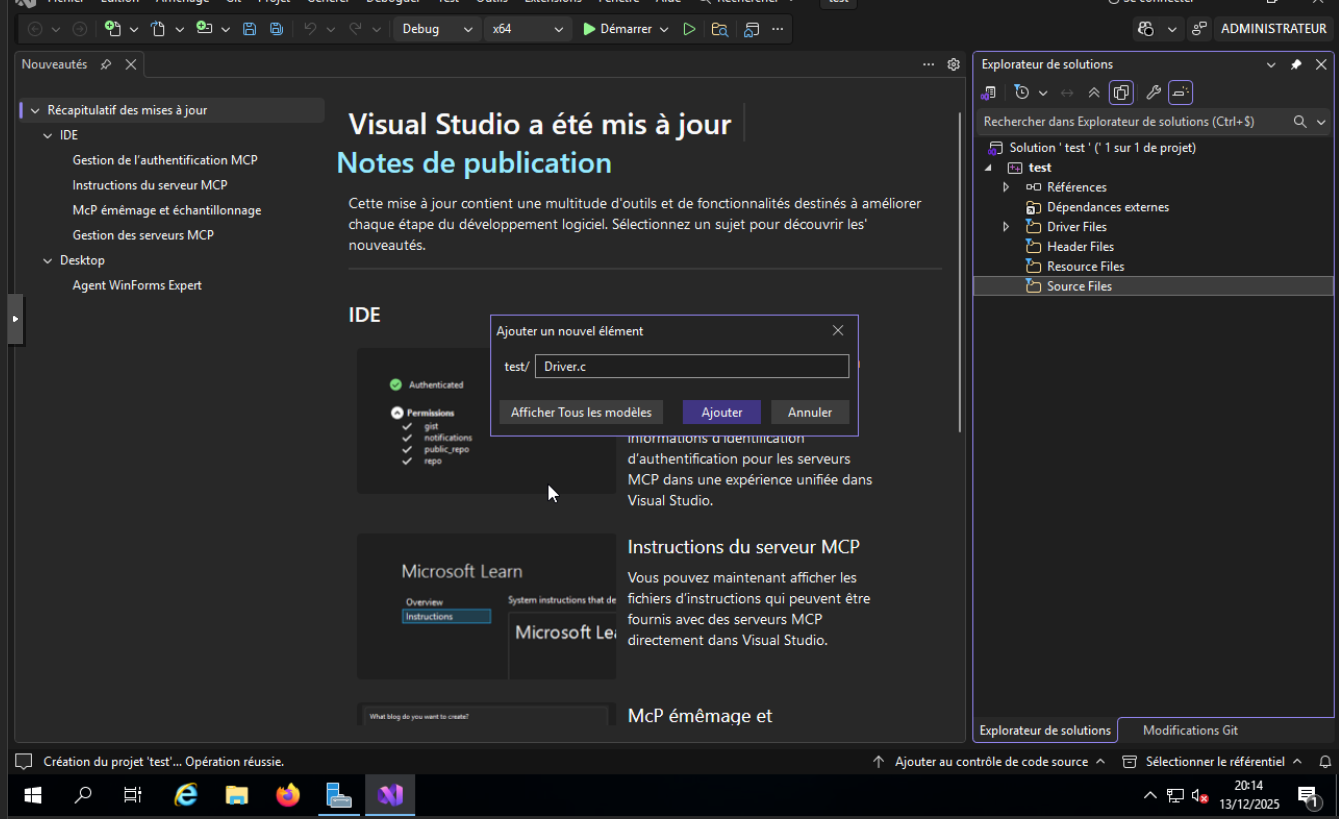Screen dimensions: 1339x819
Task: Open document tabs overflow ellipsis menu
Action: tap(929, 64)
